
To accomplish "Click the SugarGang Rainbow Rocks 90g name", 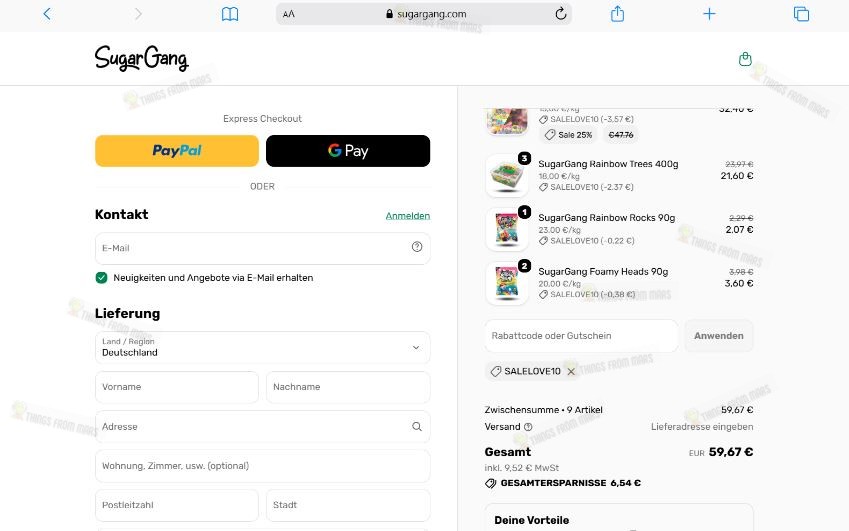I will [x=606, y=218].
